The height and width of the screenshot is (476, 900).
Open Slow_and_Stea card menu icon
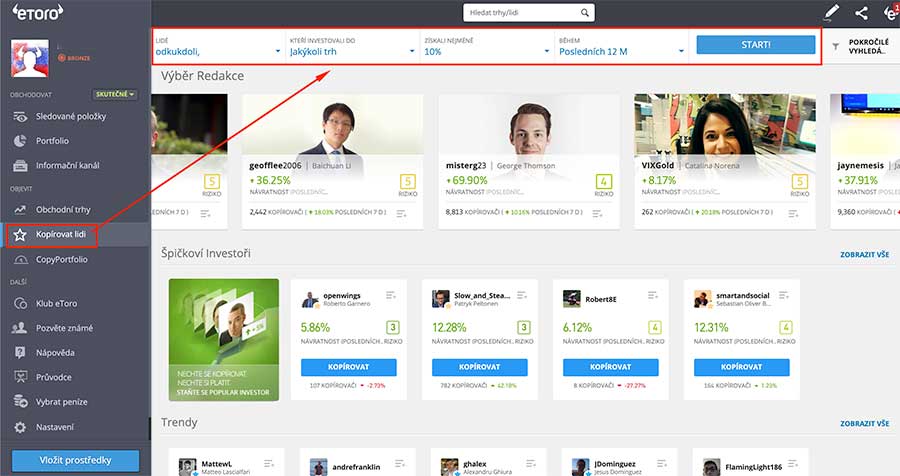(522, 295)
